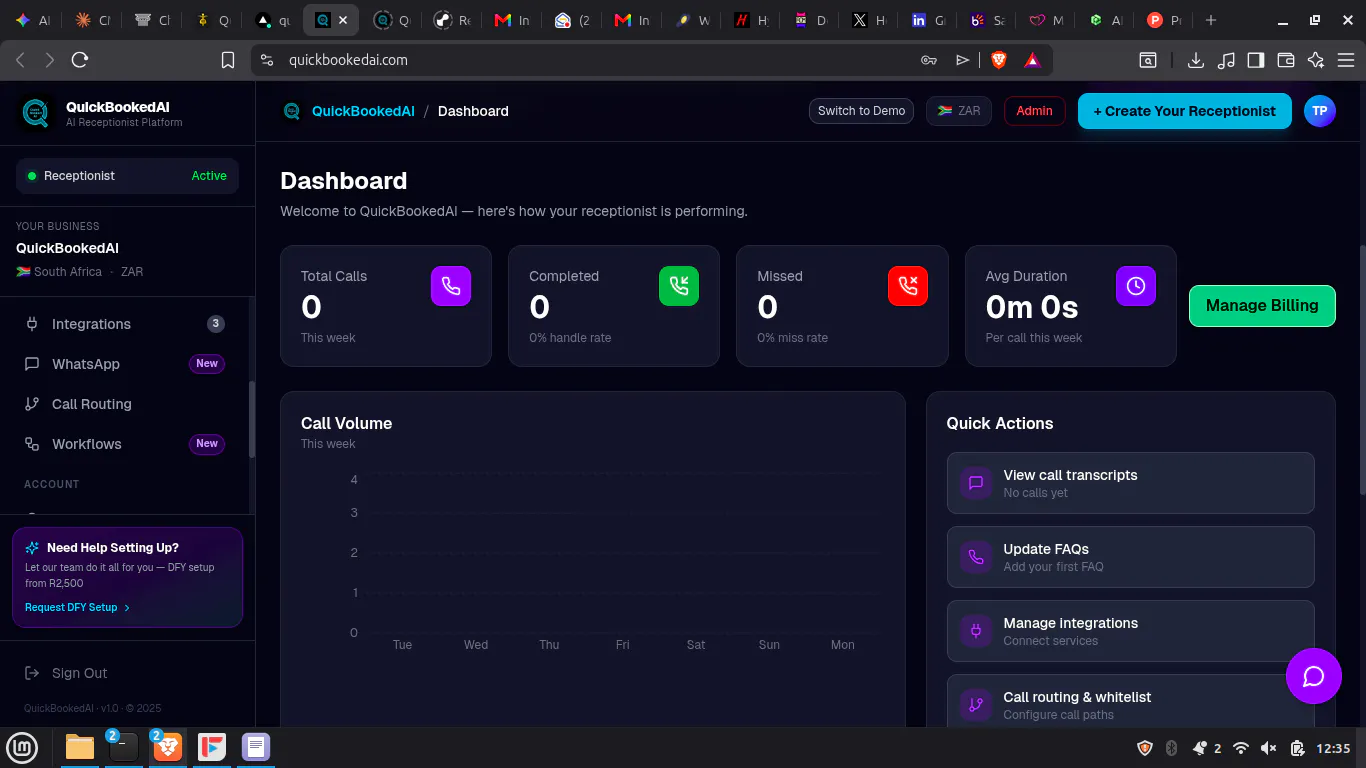Toggle the browser sidebar panel icon

[x=1256, y=60]
